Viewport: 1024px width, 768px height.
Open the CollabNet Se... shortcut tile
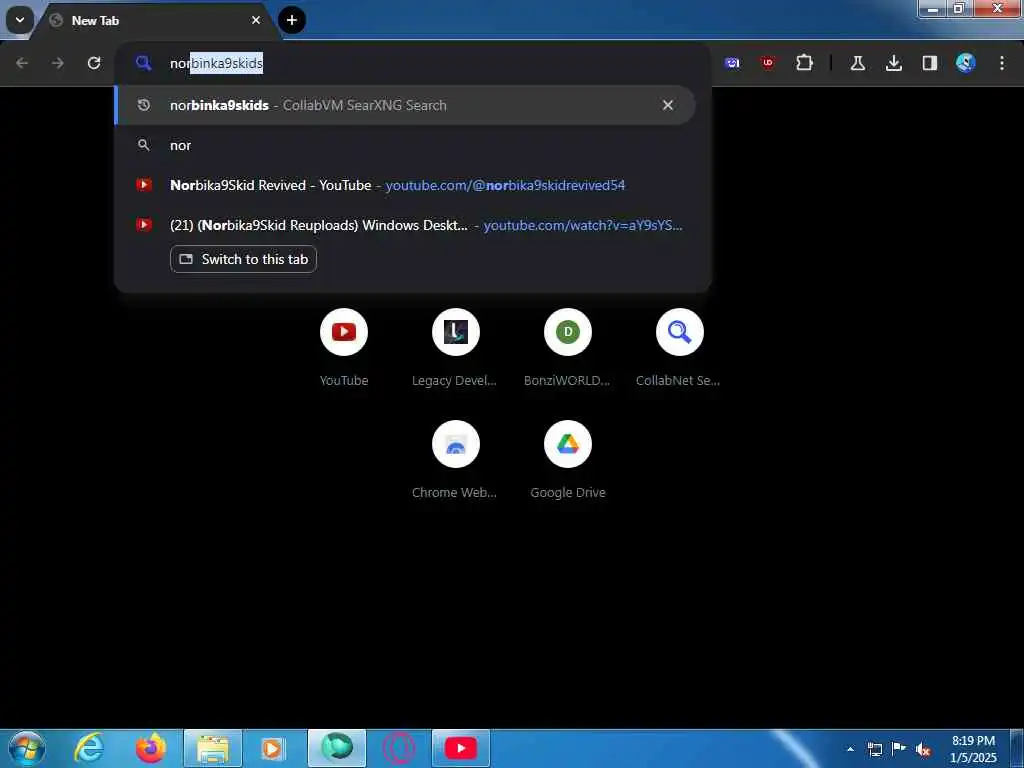pyautogui.click(x=679, y=348)
